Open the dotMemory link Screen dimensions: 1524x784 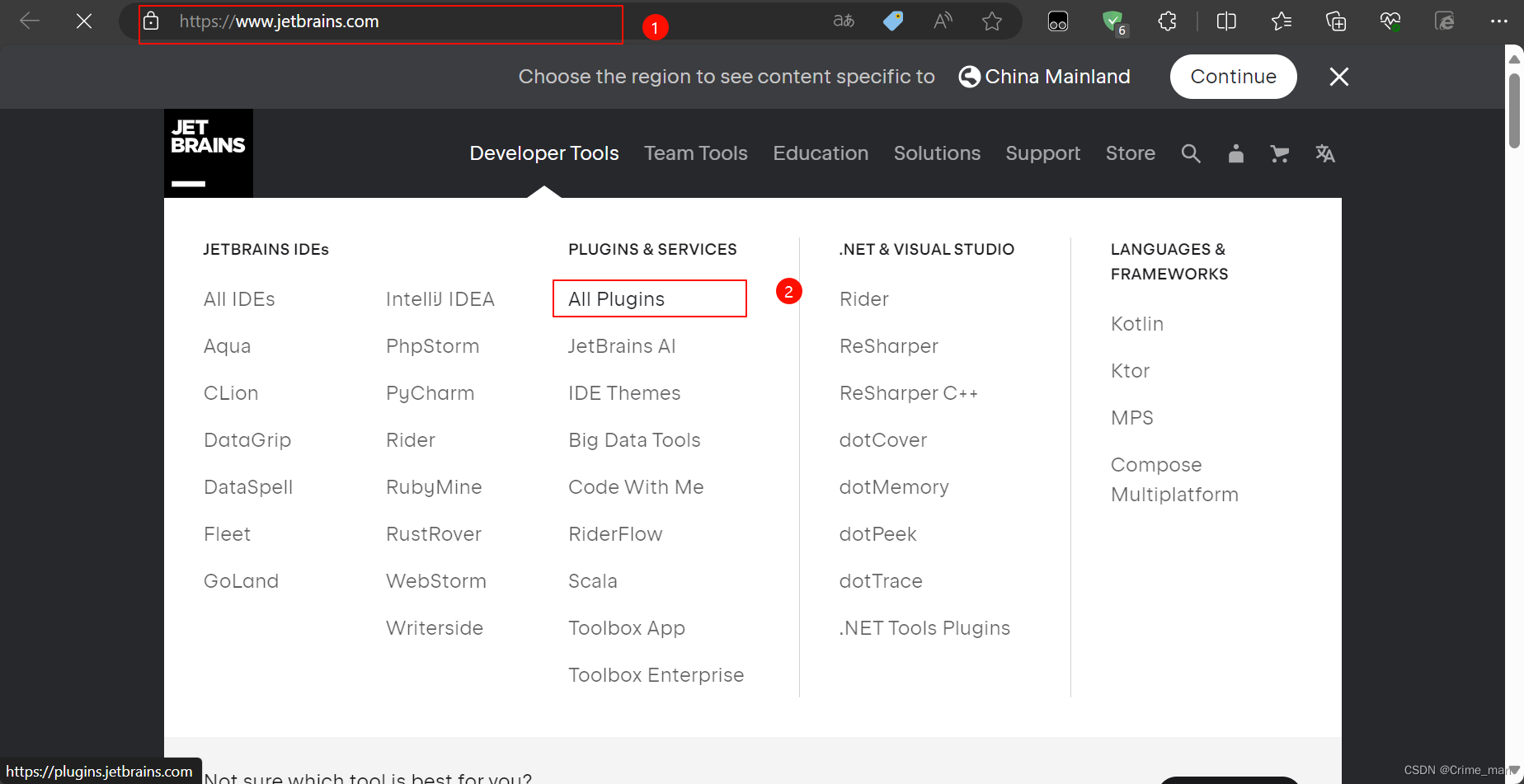tap(894, 487)
